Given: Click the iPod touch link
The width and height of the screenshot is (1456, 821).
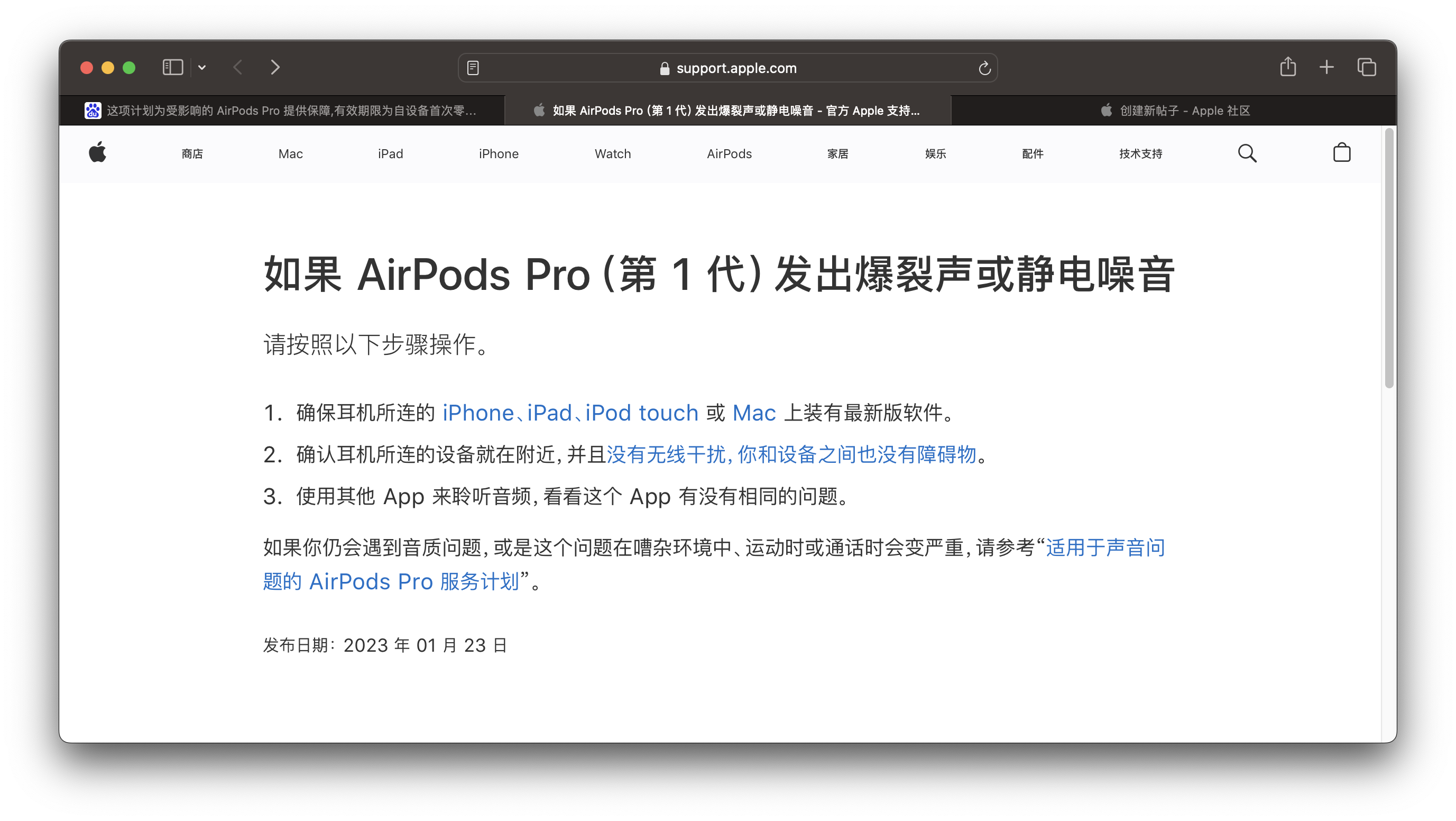Looking at the screenshot, I should pyautogui.click(x=641, y=413).
